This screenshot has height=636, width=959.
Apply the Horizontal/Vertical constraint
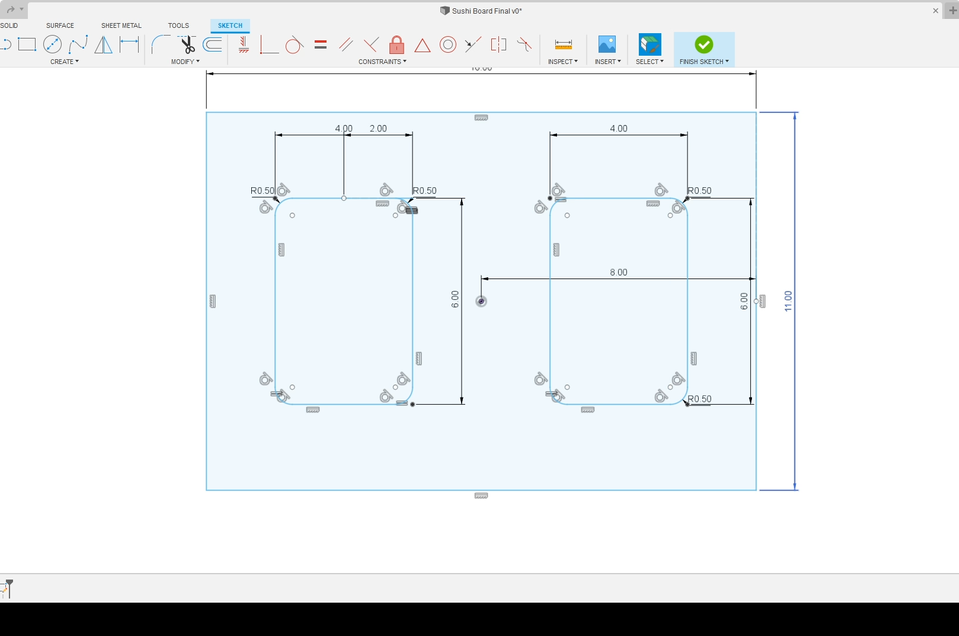pos(243,44)
